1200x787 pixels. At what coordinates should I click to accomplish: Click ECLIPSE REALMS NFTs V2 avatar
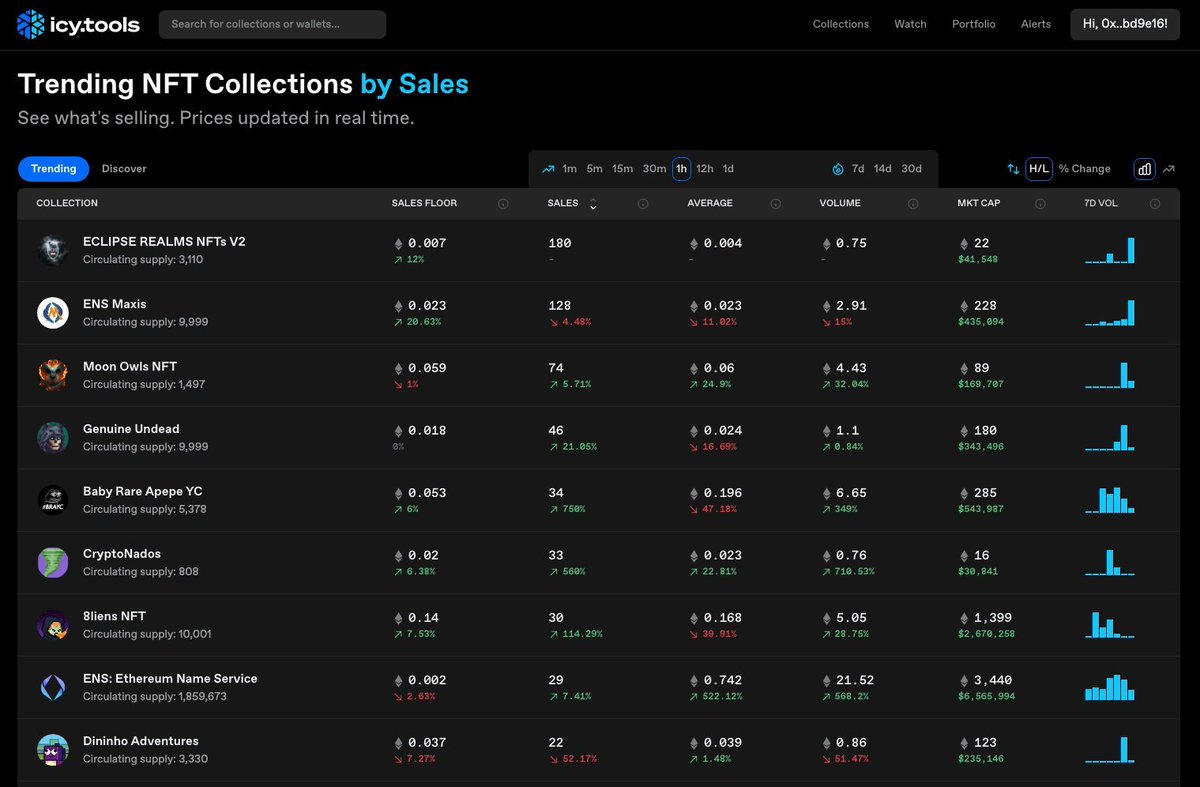click(53, 250)
